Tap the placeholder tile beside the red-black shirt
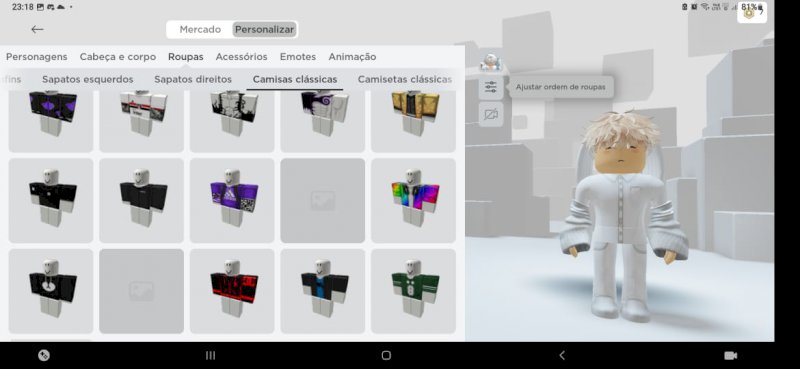The image size is (800, 369). (141, 291)
